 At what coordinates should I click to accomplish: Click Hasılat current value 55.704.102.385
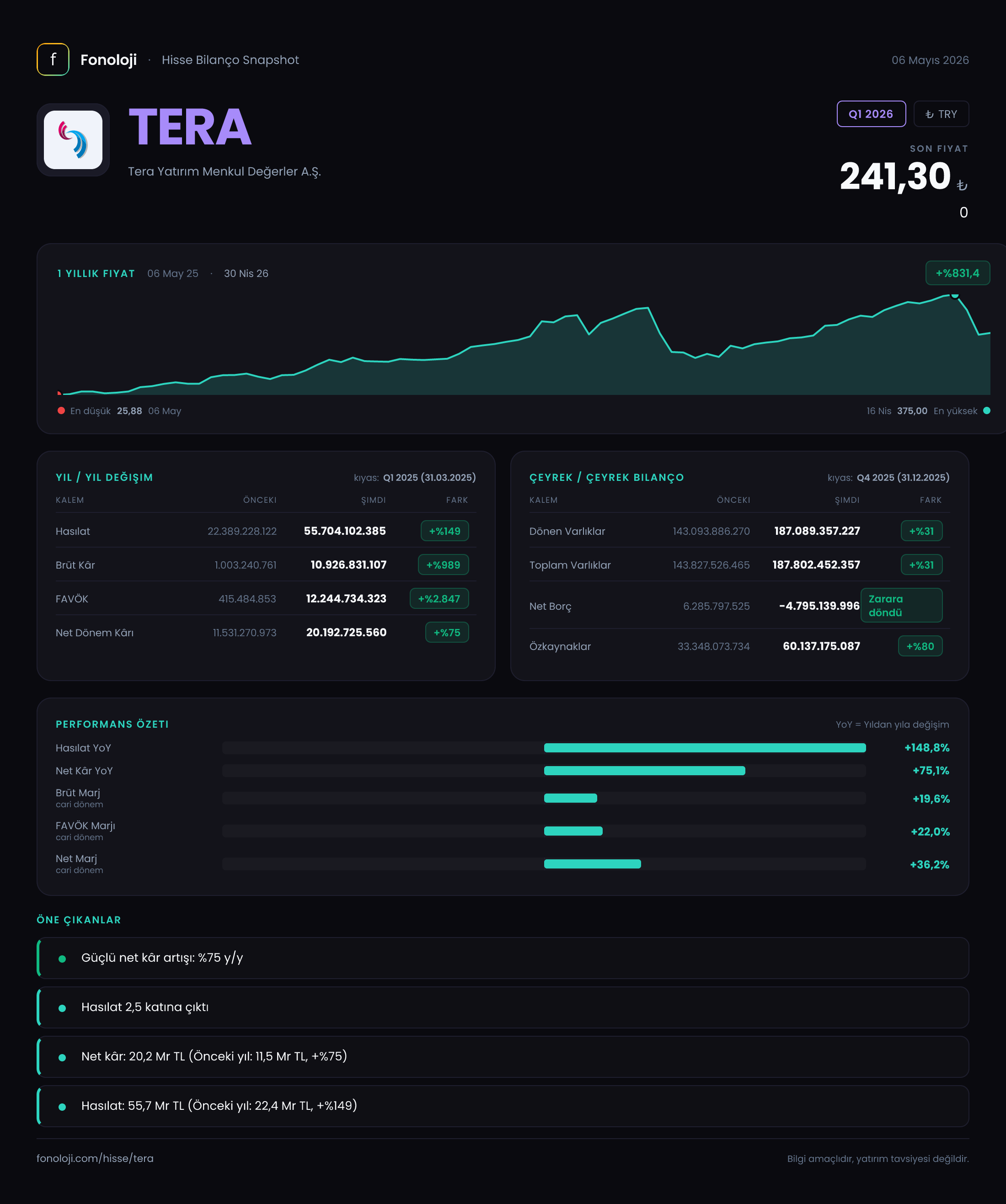(x=345, y=531)
